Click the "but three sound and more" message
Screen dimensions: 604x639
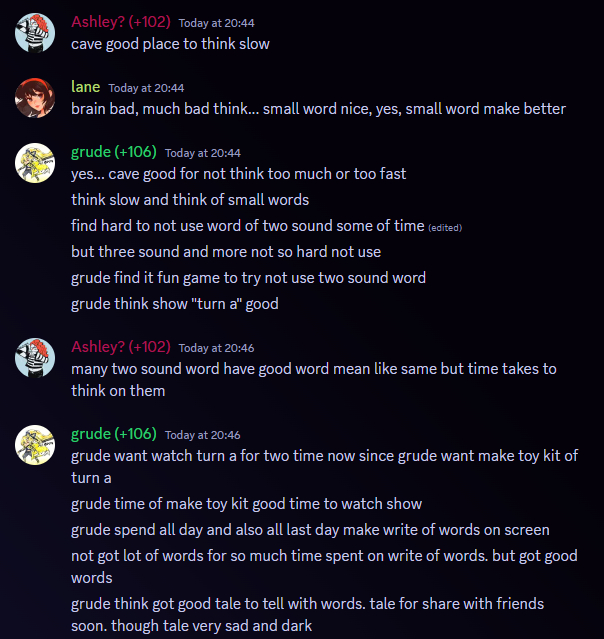[226, 252]
